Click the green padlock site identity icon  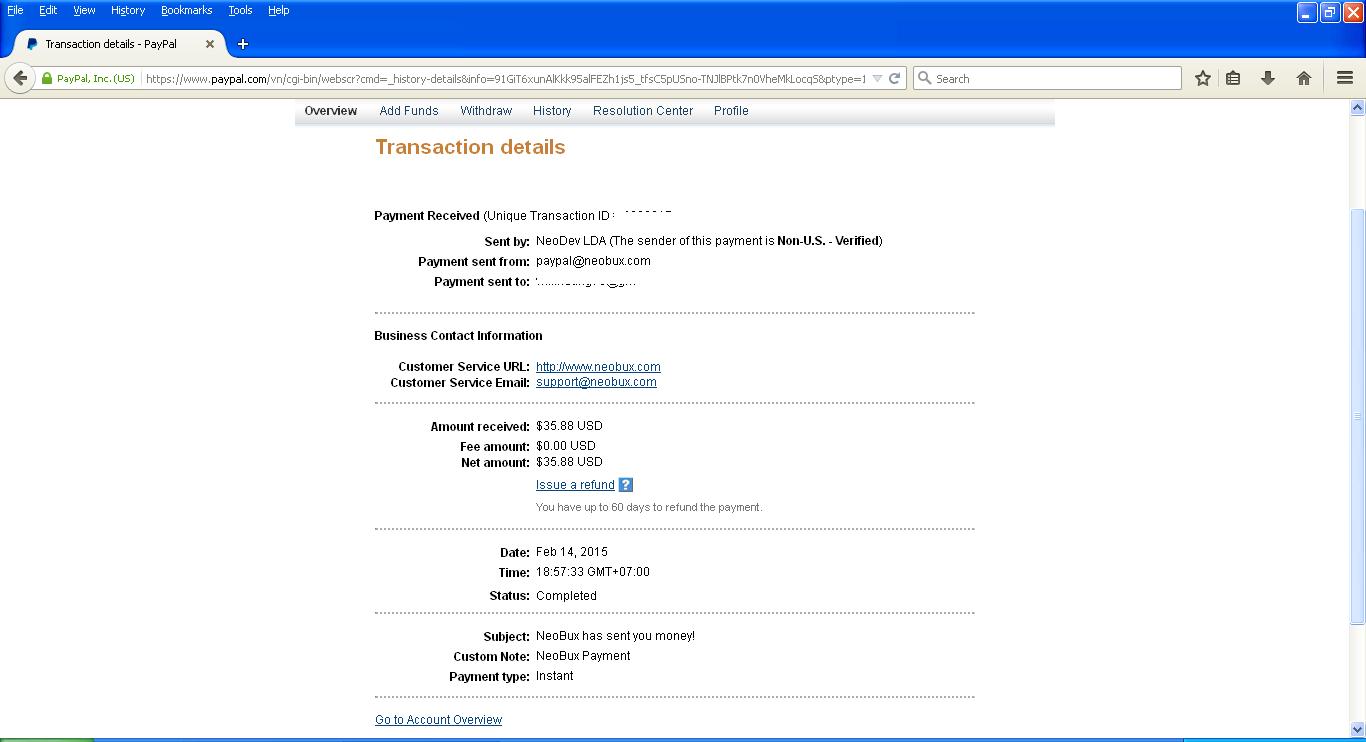[x=46, y=78]
